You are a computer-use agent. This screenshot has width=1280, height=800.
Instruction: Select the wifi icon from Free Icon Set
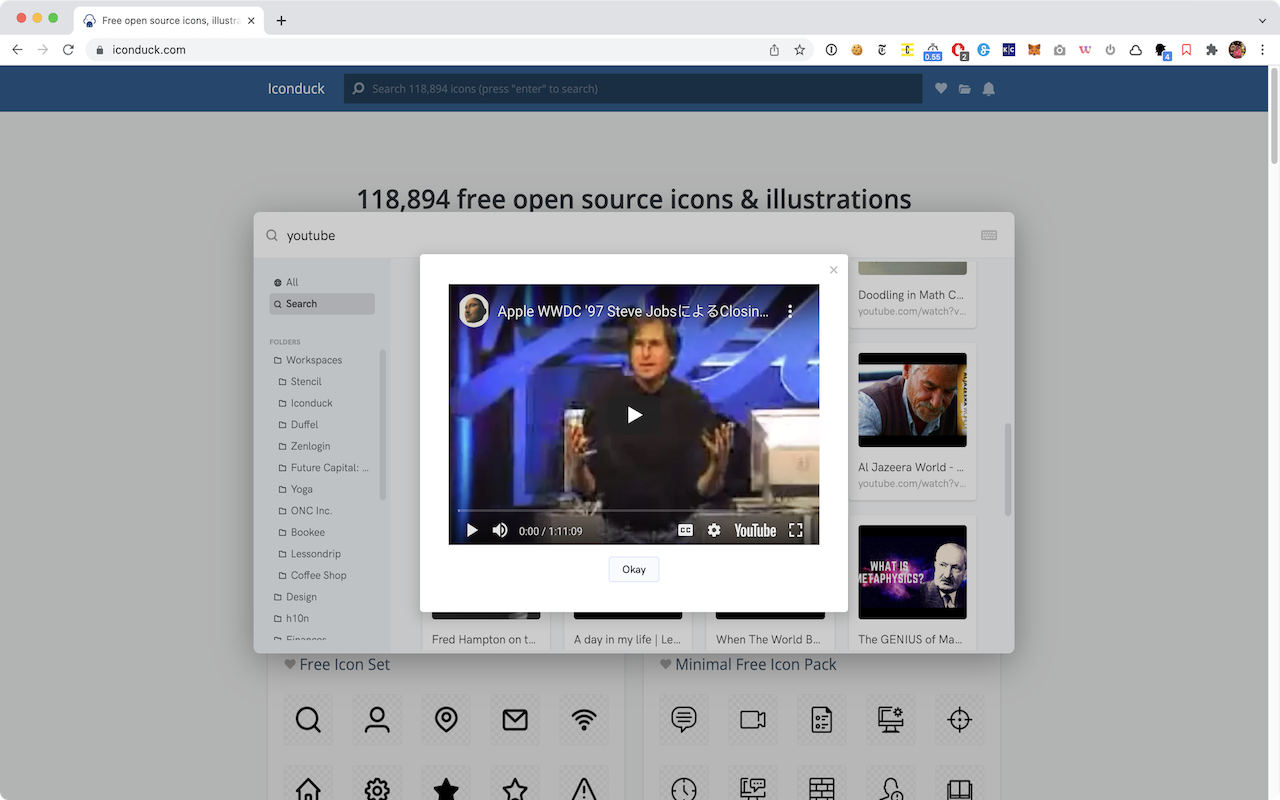tap(583, 719)
